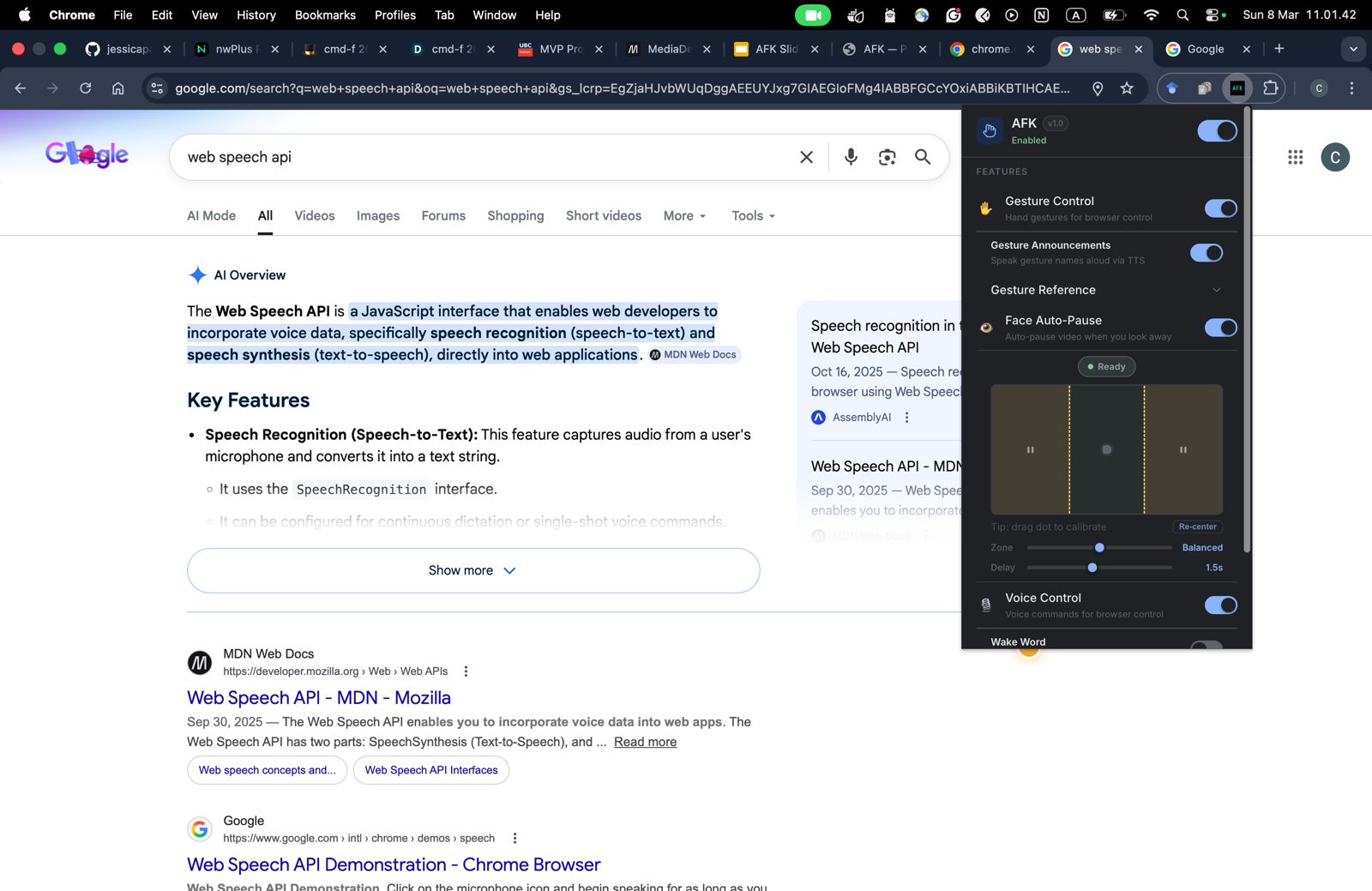The width and height of the screenshot is (1372, 891).
Task: Reload the current page
Action: coord(86,88)
